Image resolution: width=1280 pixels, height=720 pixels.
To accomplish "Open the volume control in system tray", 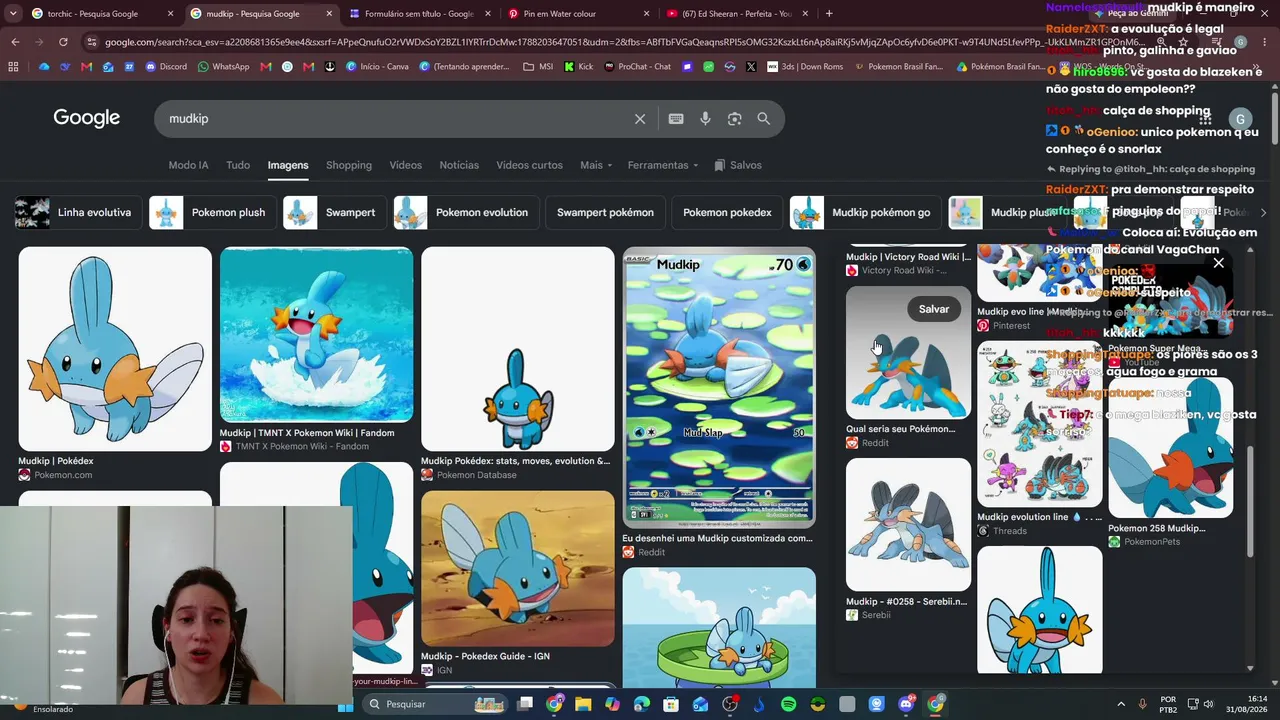I will [1208, 704].
